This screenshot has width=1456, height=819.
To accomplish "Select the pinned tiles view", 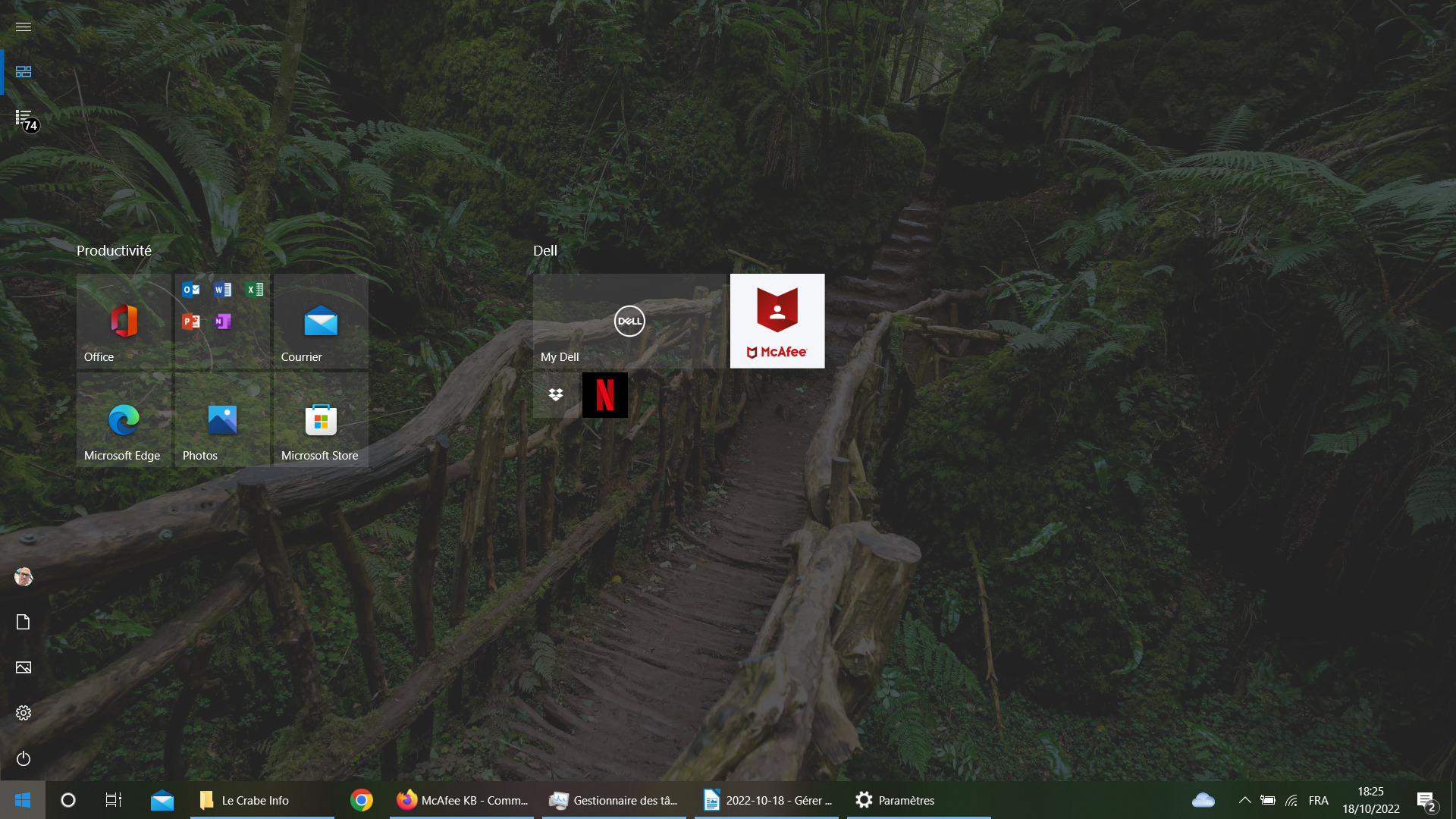I will pos(24,71).
